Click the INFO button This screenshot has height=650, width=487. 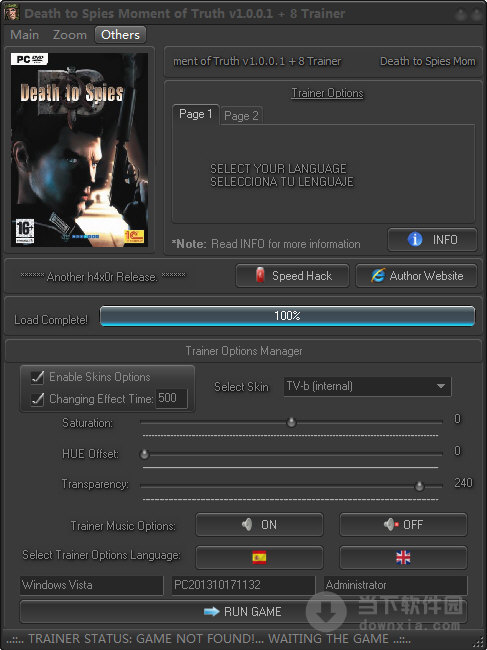432,240
